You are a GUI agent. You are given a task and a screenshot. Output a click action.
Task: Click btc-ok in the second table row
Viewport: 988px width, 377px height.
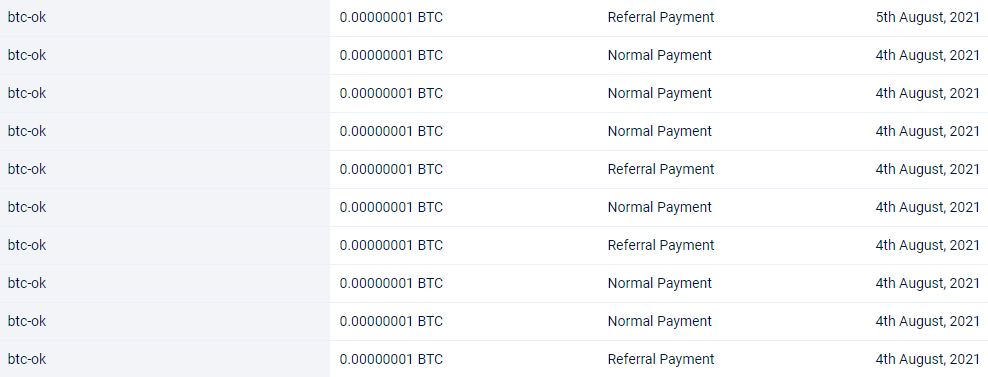coord(27,55)
